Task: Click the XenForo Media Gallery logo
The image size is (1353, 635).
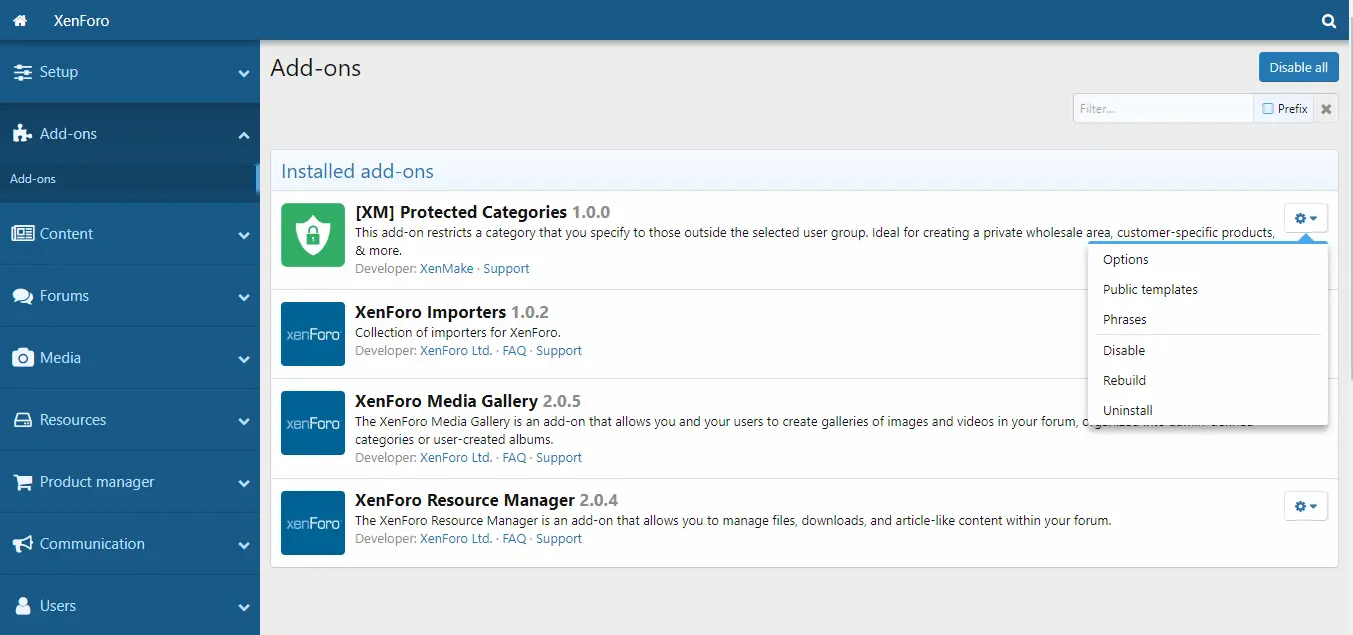Action: click(x=313, y=423)
